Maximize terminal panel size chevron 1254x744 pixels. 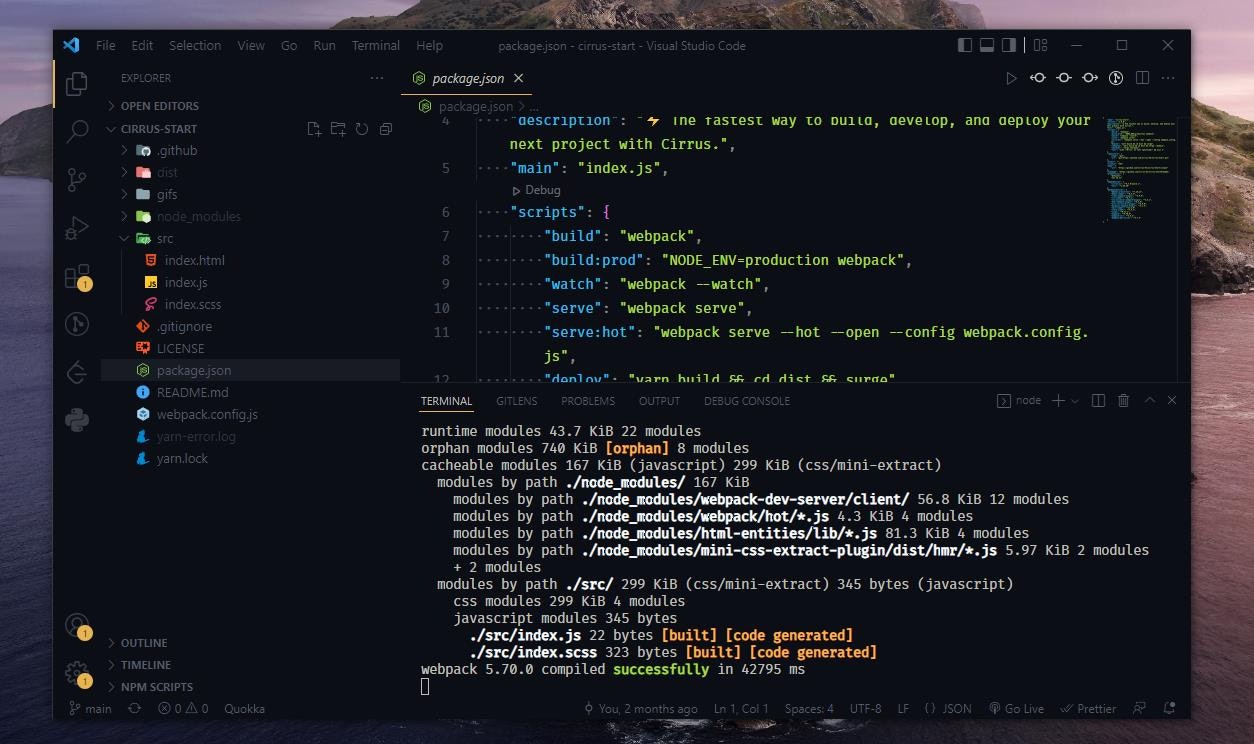(x=1150, y=401)
